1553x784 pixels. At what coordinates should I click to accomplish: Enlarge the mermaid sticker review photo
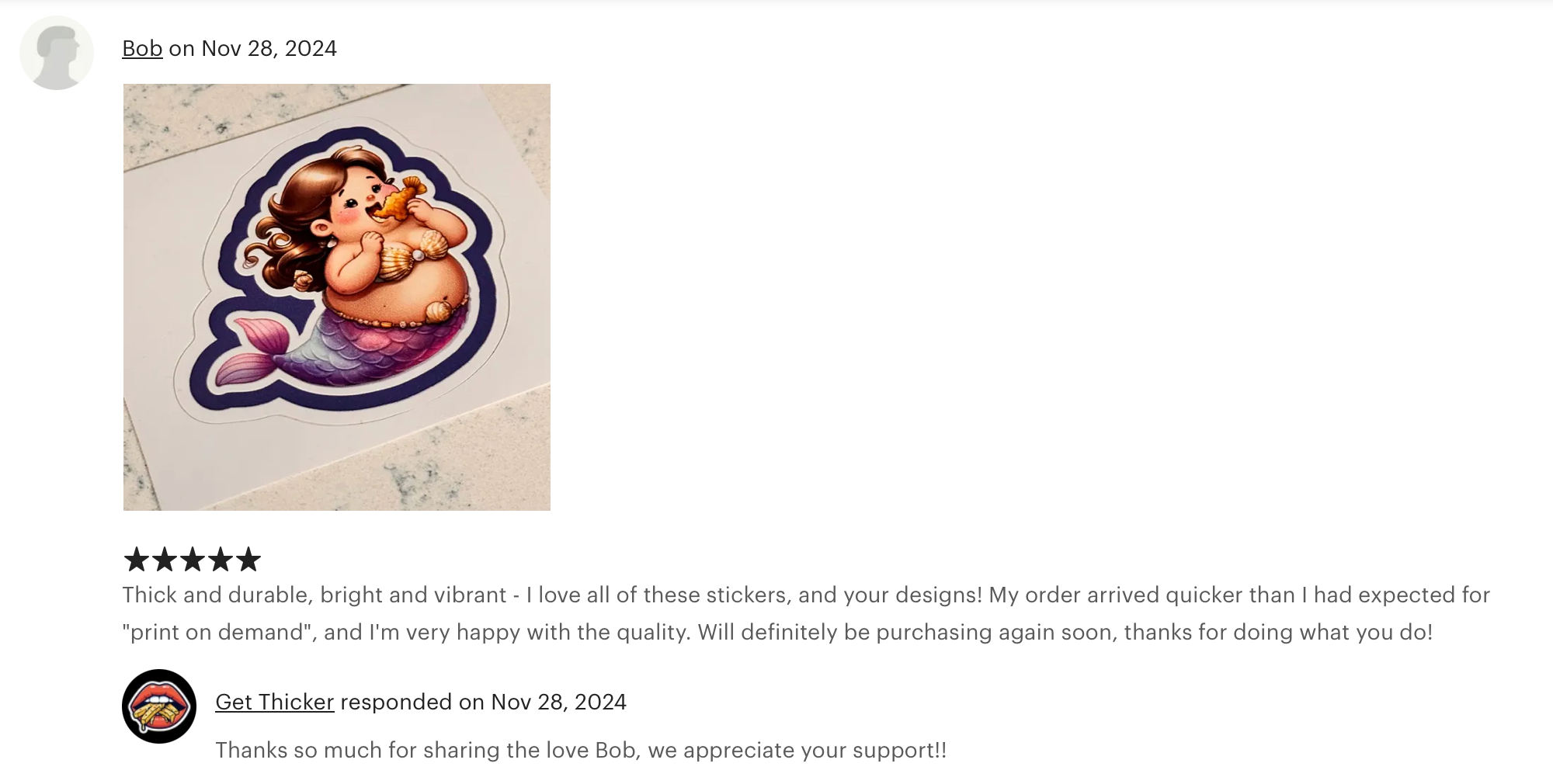336,297
